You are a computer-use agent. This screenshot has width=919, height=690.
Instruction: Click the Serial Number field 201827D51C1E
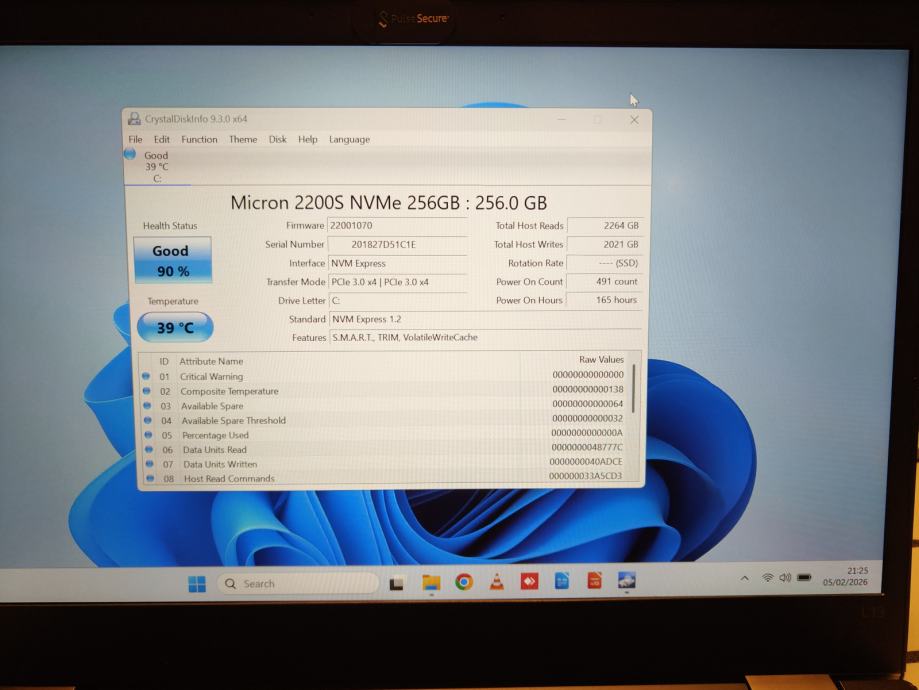(x=397, y=244)
